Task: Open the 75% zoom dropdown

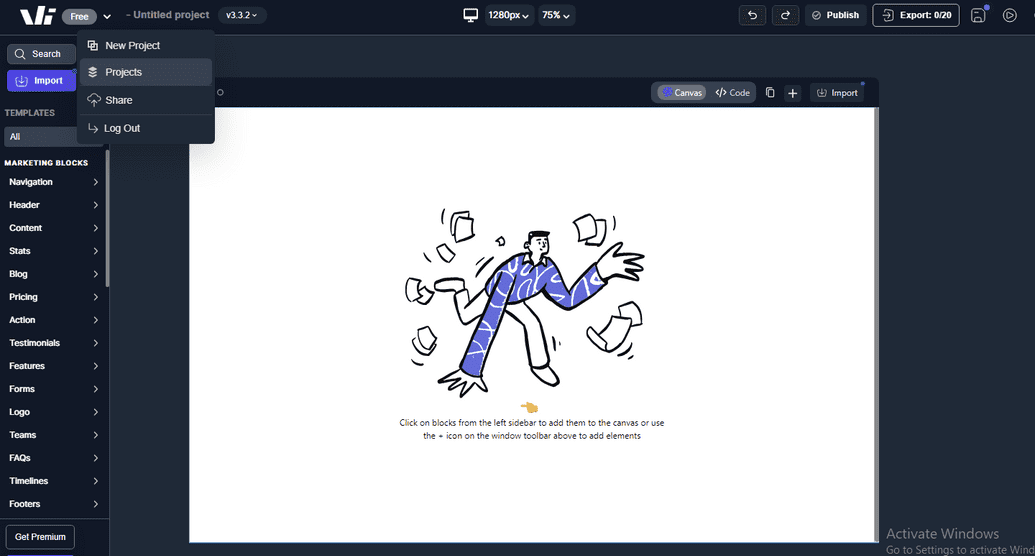Action: (556, 15)
